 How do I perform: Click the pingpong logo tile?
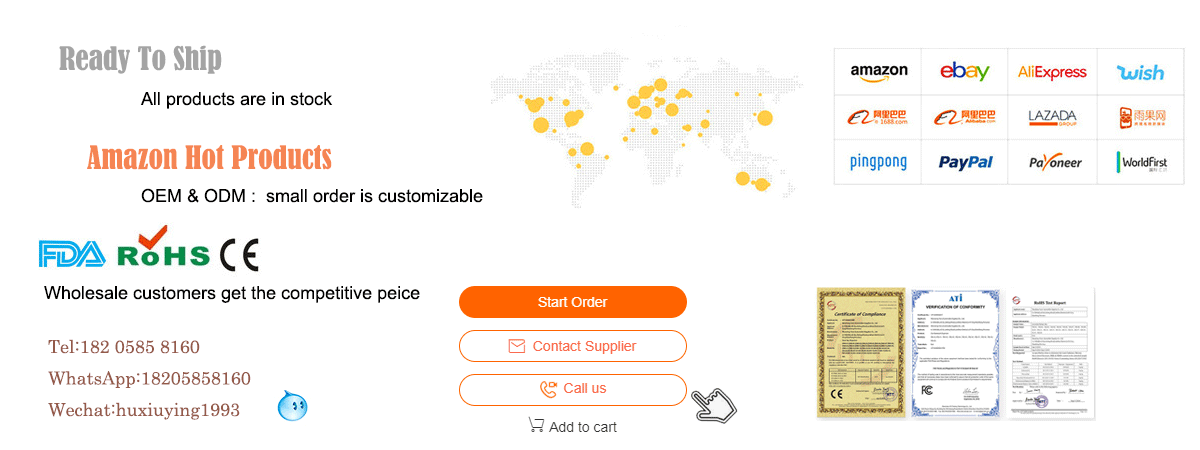coord(878,162)
